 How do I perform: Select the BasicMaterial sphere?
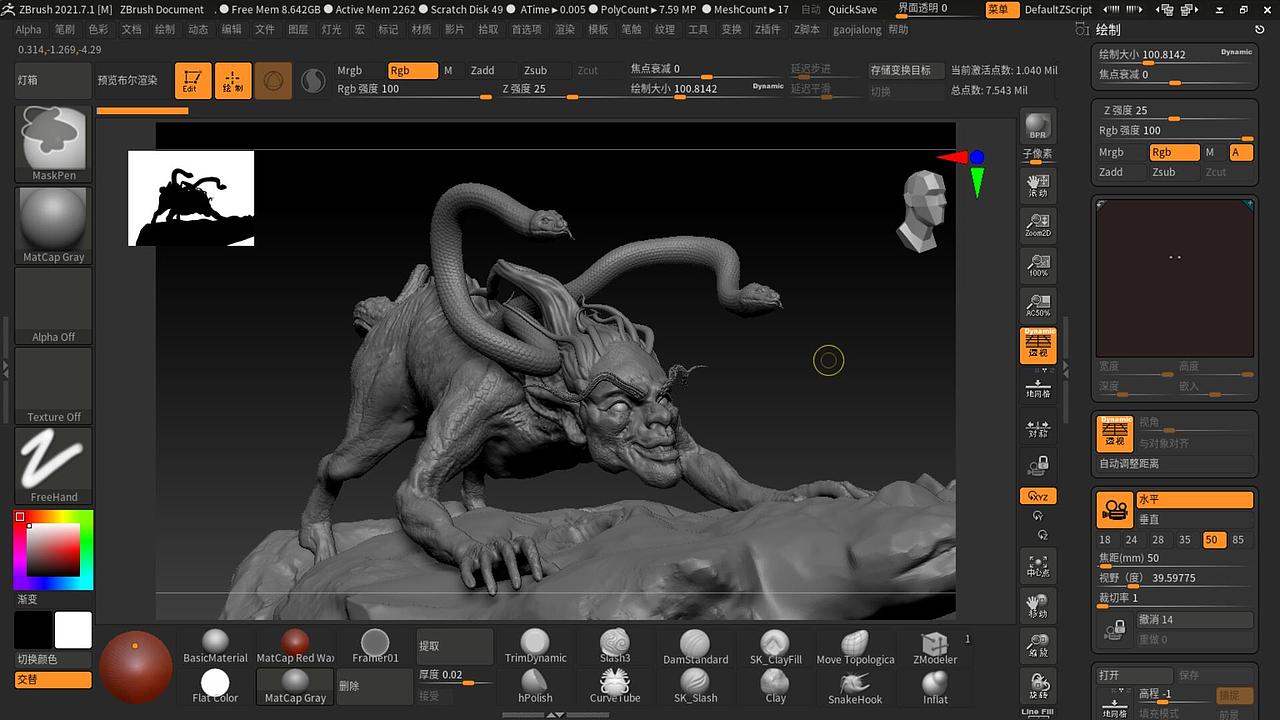pyautogui.click(x=215, y=646)
